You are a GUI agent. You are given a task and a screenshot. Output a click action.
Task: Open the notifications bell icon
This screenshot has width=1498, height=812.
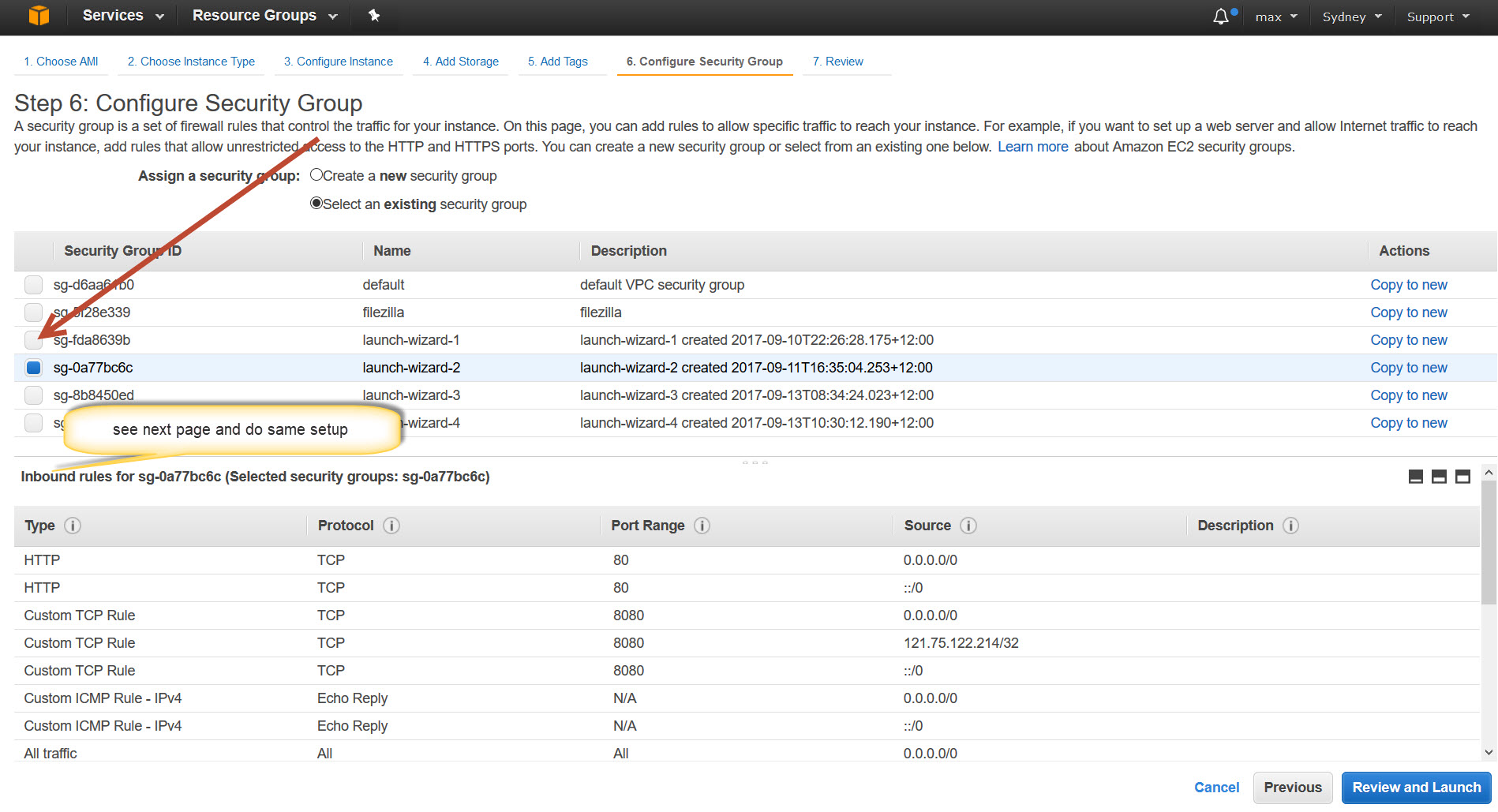[x=1220, y=17]
